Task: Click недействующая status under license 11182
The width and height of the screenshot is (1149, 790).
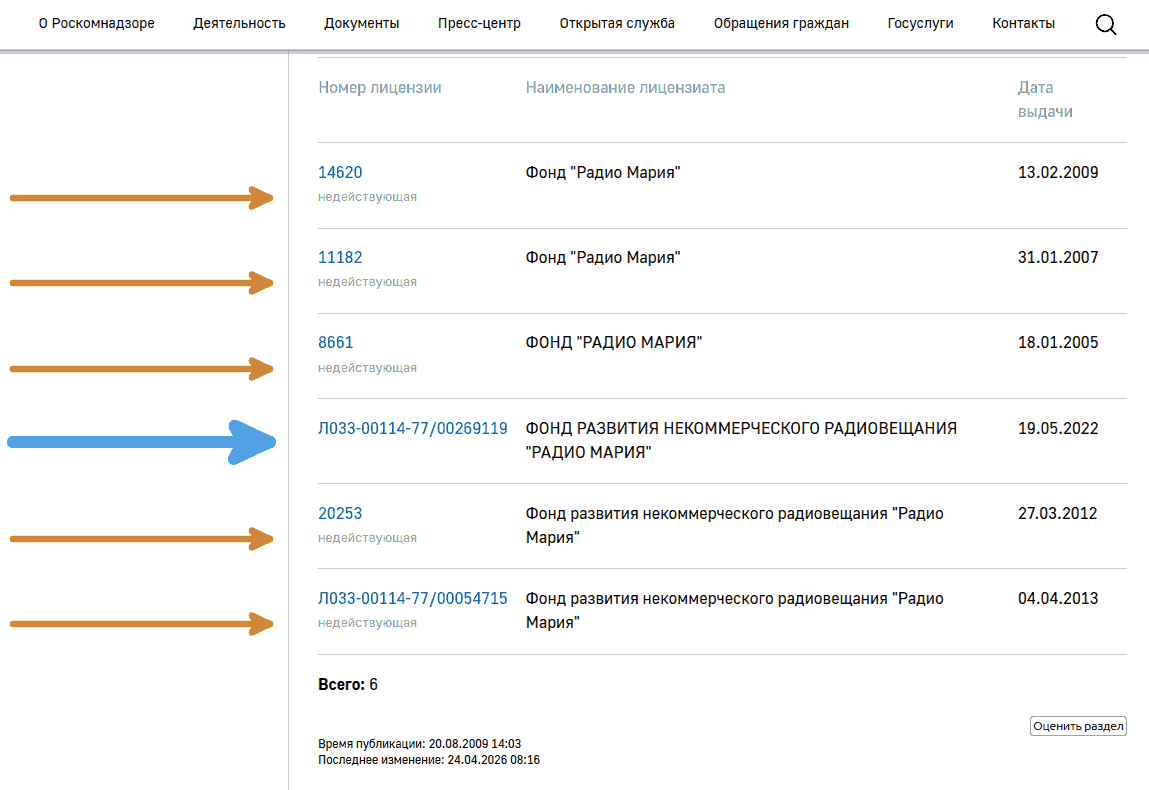Action: pyautogui.click(x=367, y=281)
